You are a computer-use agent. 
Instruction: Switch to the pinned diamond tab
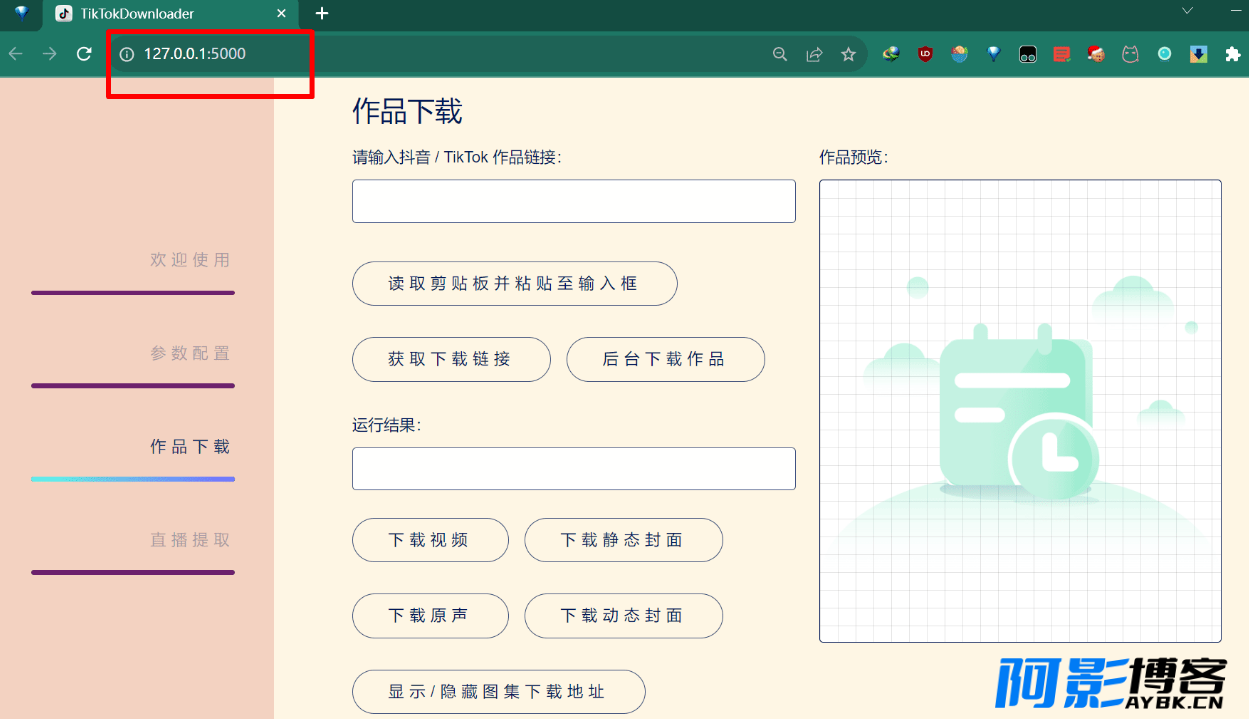[x=21, y=13]
